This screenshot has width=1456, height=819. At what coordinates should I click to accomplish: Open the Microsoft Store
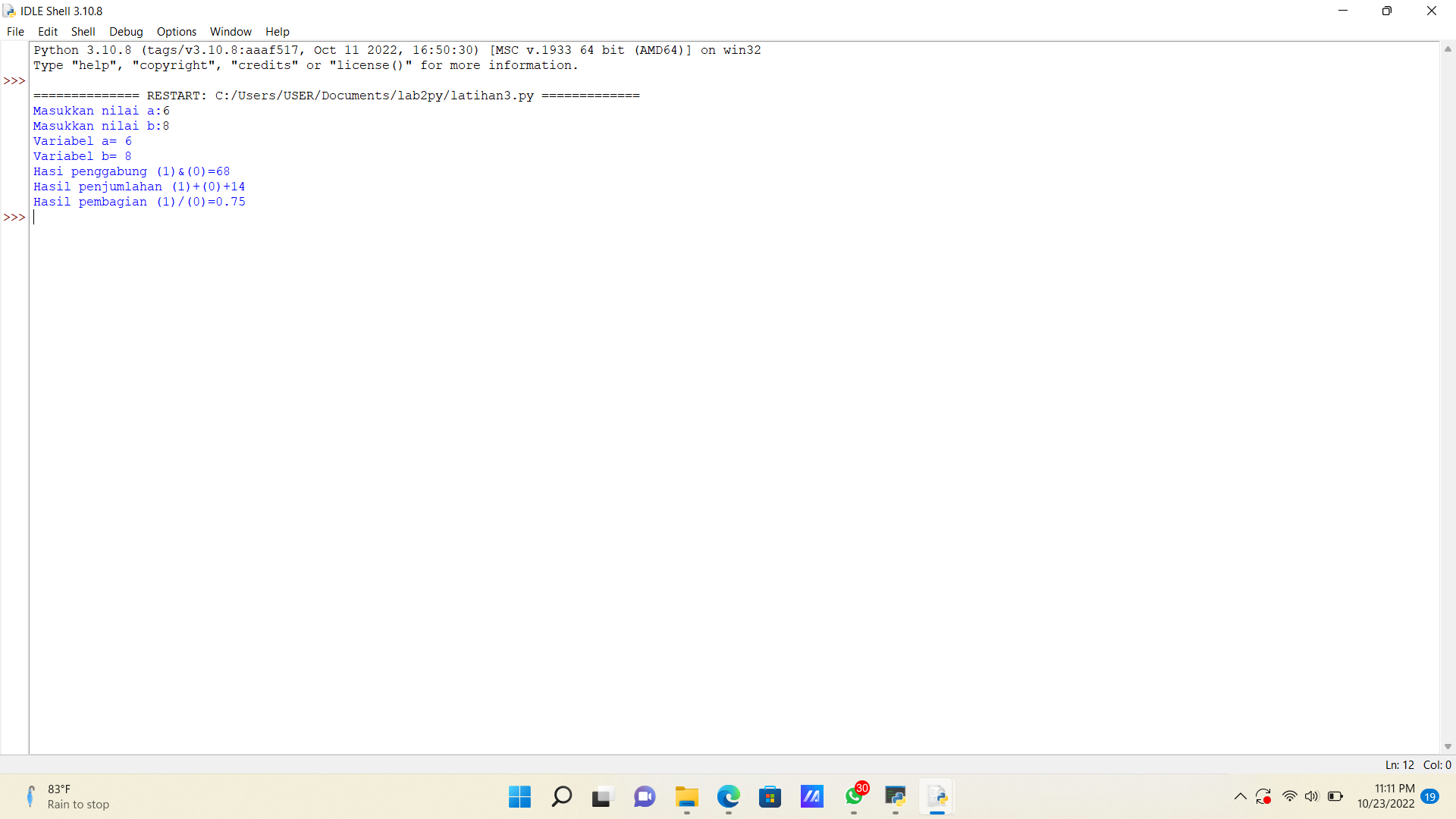pos(770,797)
